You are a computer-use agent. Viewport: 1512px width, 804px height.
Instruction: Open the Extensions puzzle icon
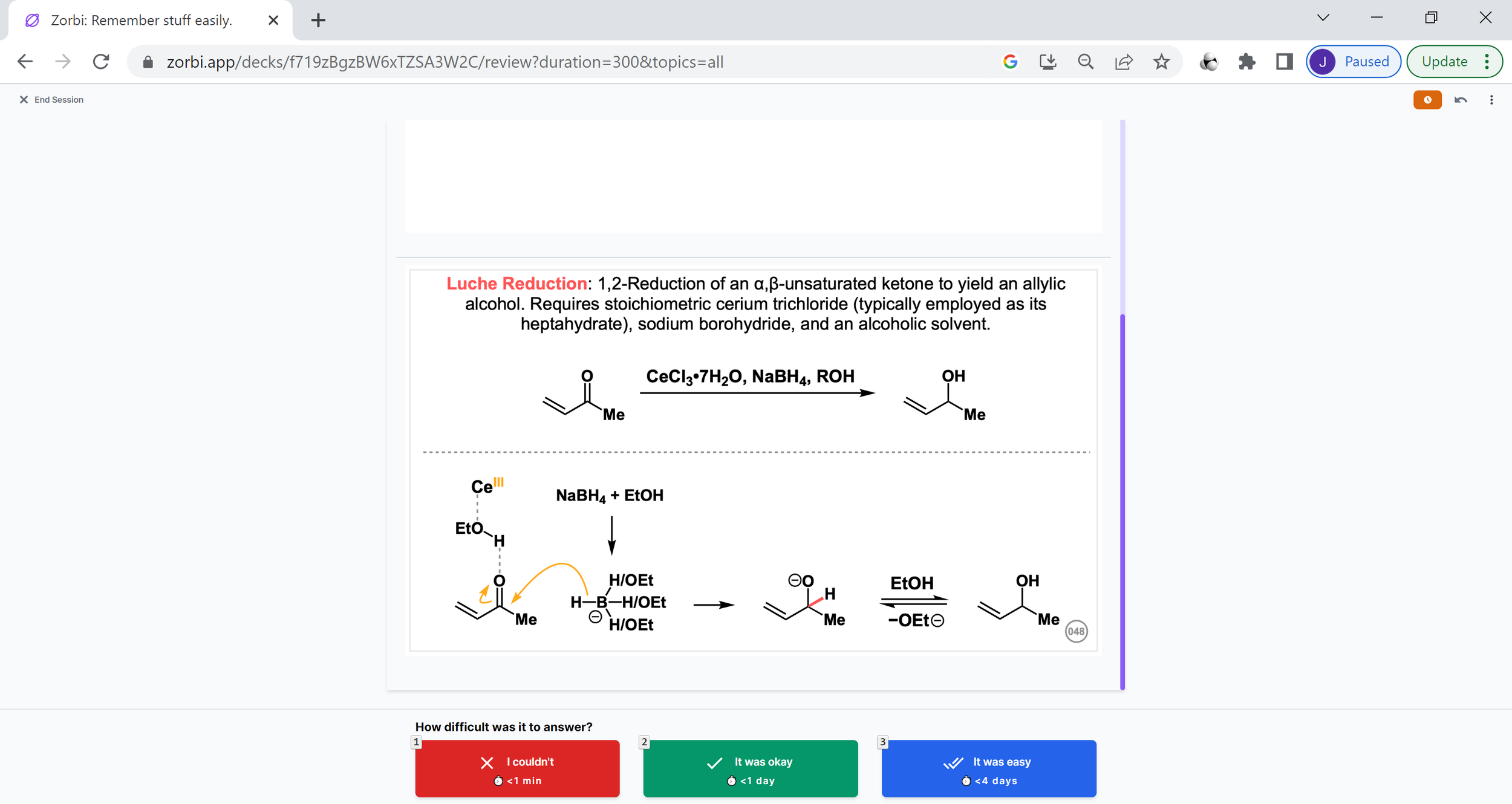(x=1247, y=61)
